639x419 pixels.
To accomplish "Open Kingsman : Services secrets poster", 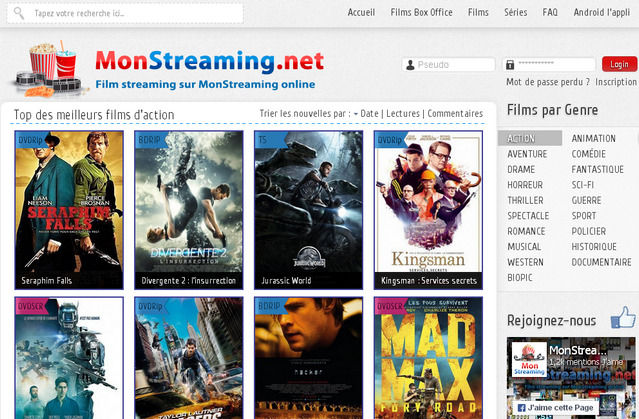I will [x=428, y=210].
